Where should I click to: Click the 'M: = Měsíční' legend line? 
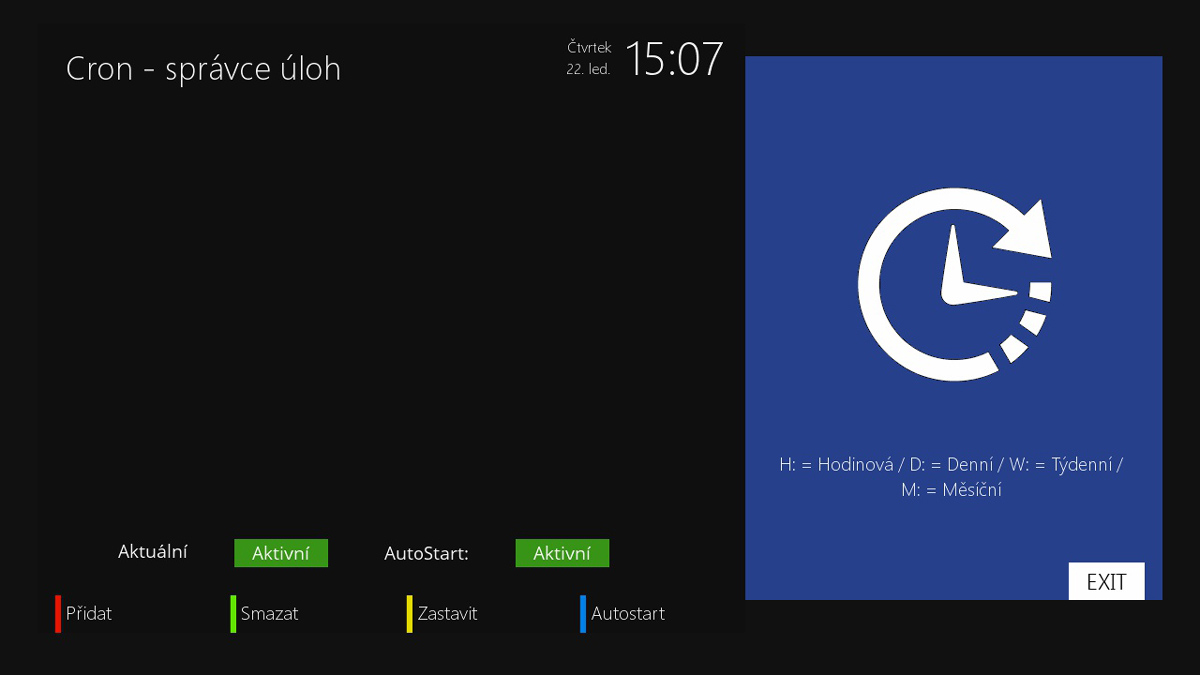[x=951, y=490]
